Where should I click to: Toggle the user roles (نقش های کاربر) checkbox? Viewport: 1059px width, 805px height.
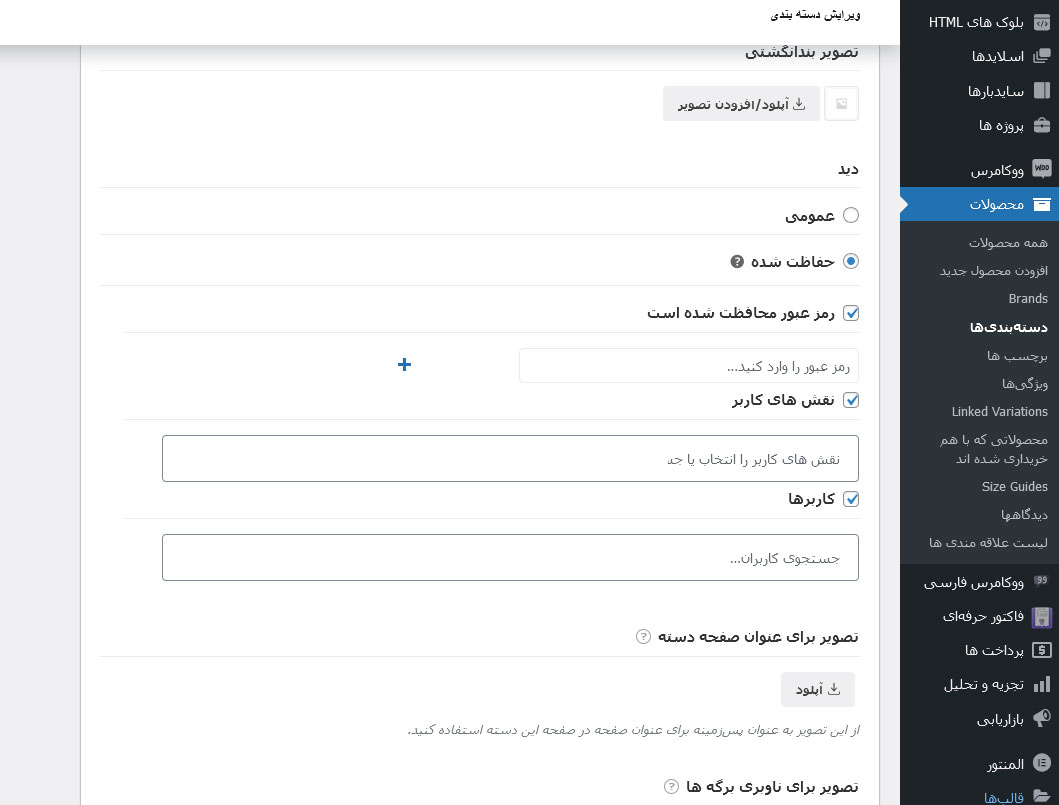click(851, 400)
